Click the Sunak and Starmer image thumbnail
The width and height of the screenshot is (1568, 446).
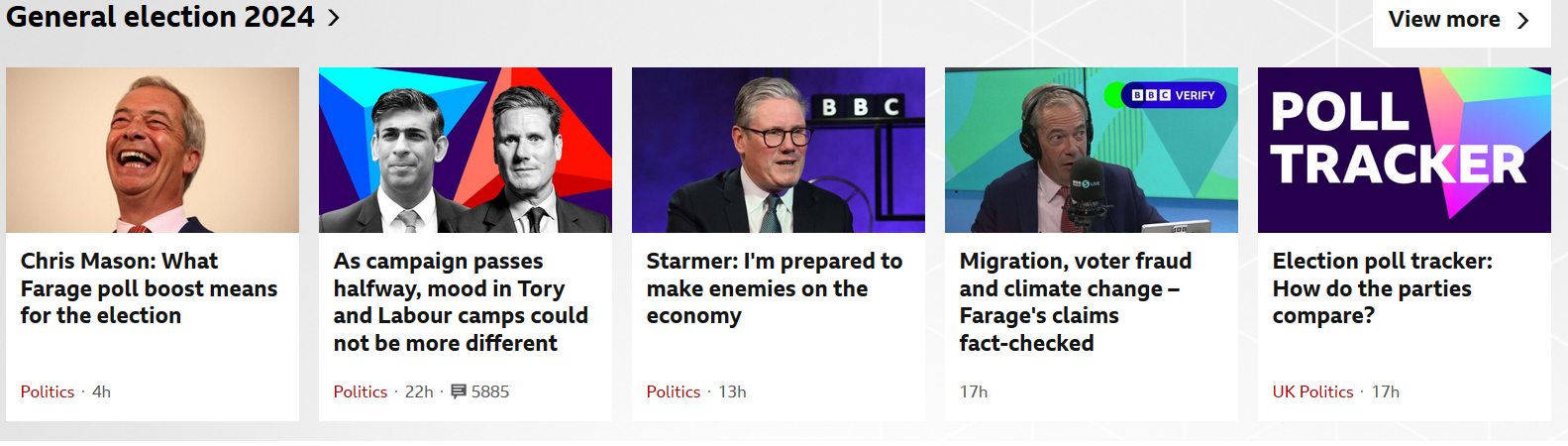(466, 150)
